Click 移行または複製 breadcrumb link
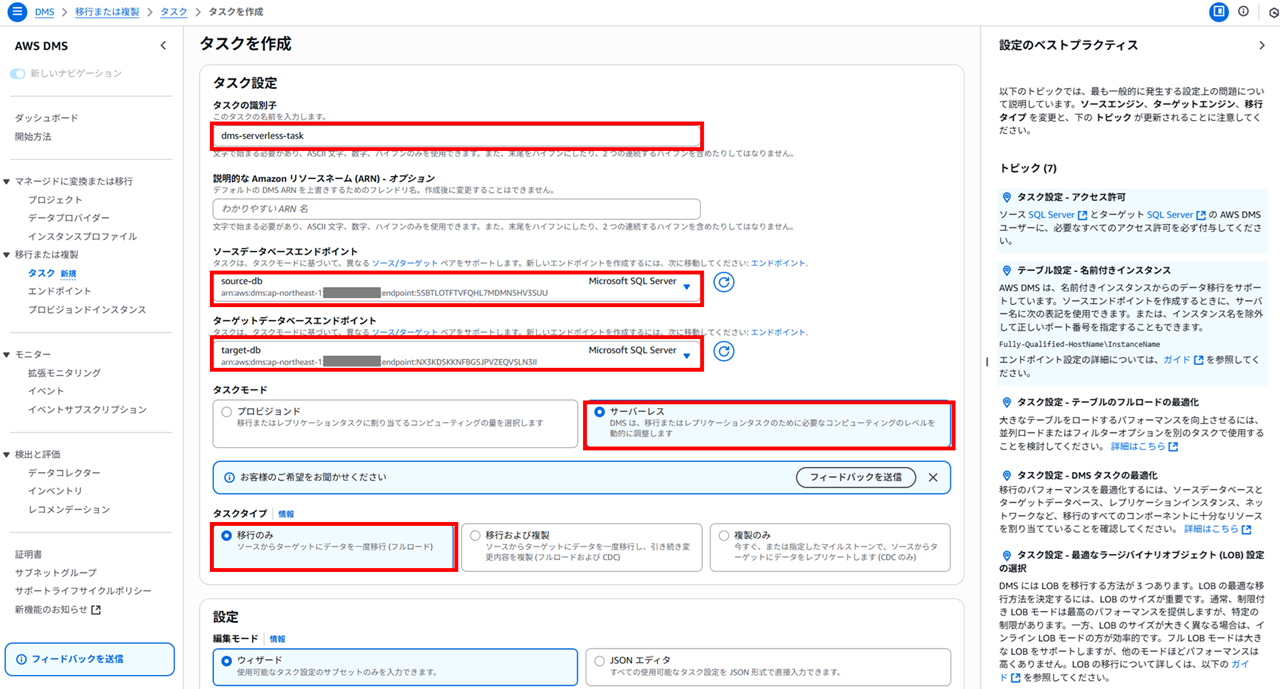The image size is (1280, 689). [x=107, y=12]
